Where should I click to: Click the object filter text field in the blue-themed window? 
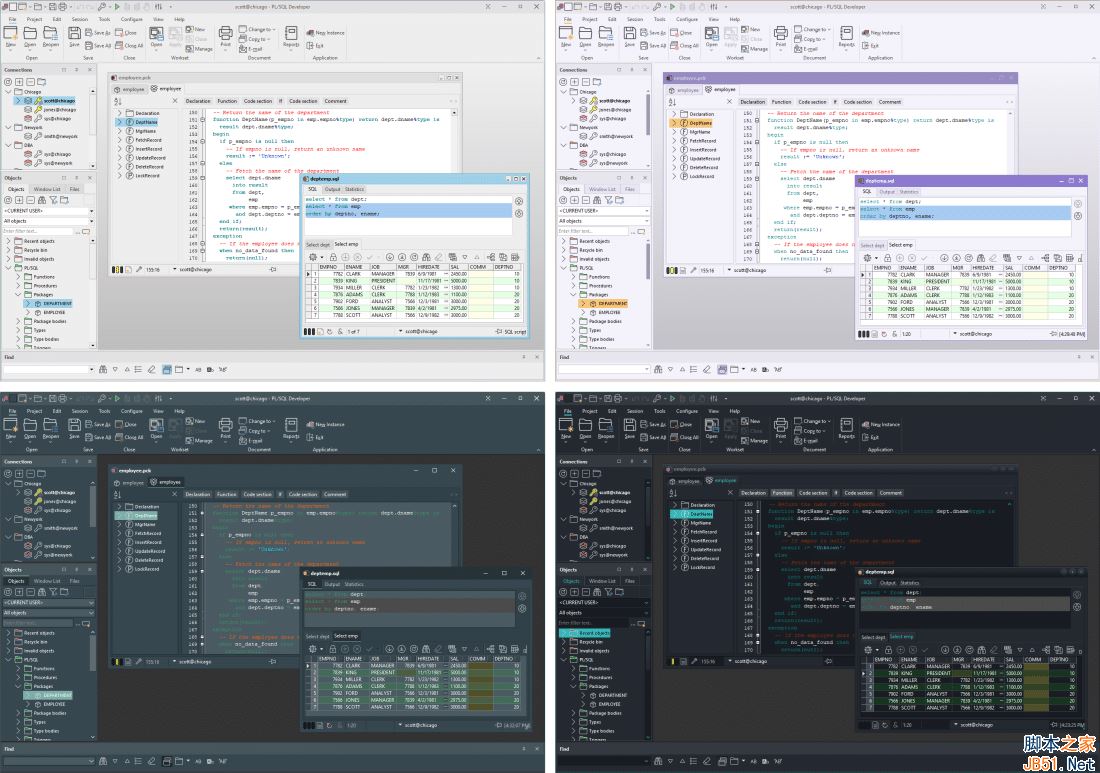[40, 231]
